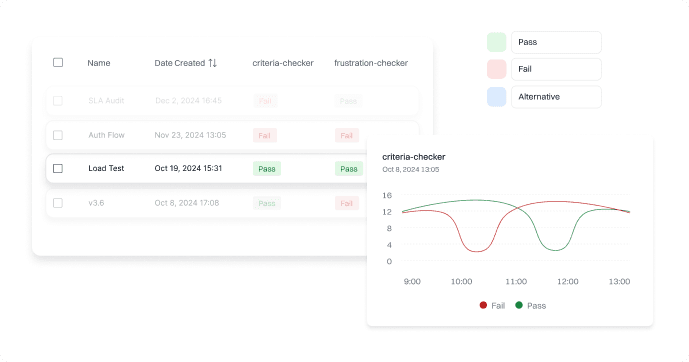Select the blue Alternative color swatch
Image resolution: width=689 pixels, height=362 pixels.
(497, 97)
